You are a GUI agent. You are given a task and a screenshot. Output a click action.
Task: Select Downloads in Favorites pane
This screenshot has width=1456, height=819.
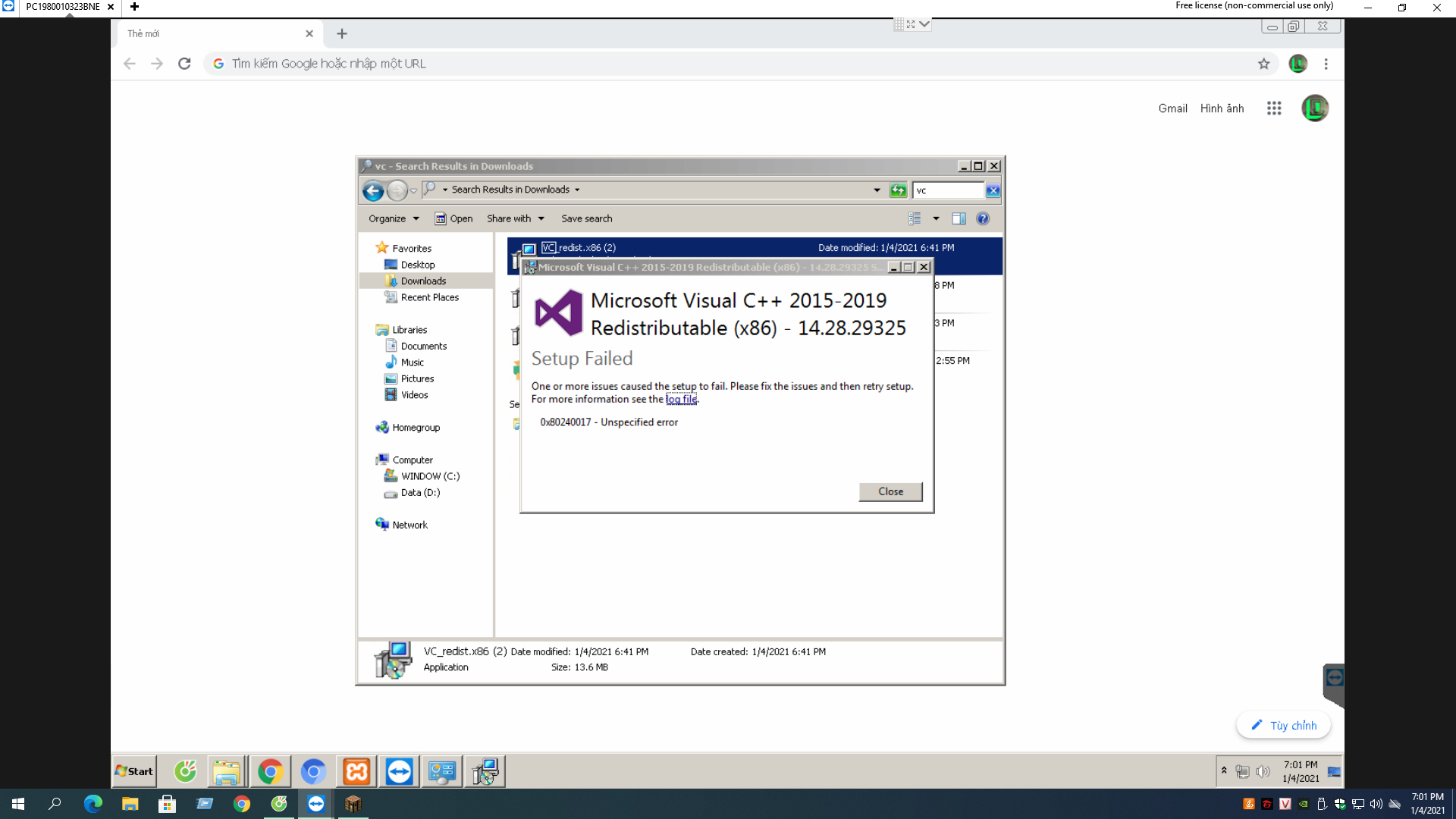pos(423,281)
